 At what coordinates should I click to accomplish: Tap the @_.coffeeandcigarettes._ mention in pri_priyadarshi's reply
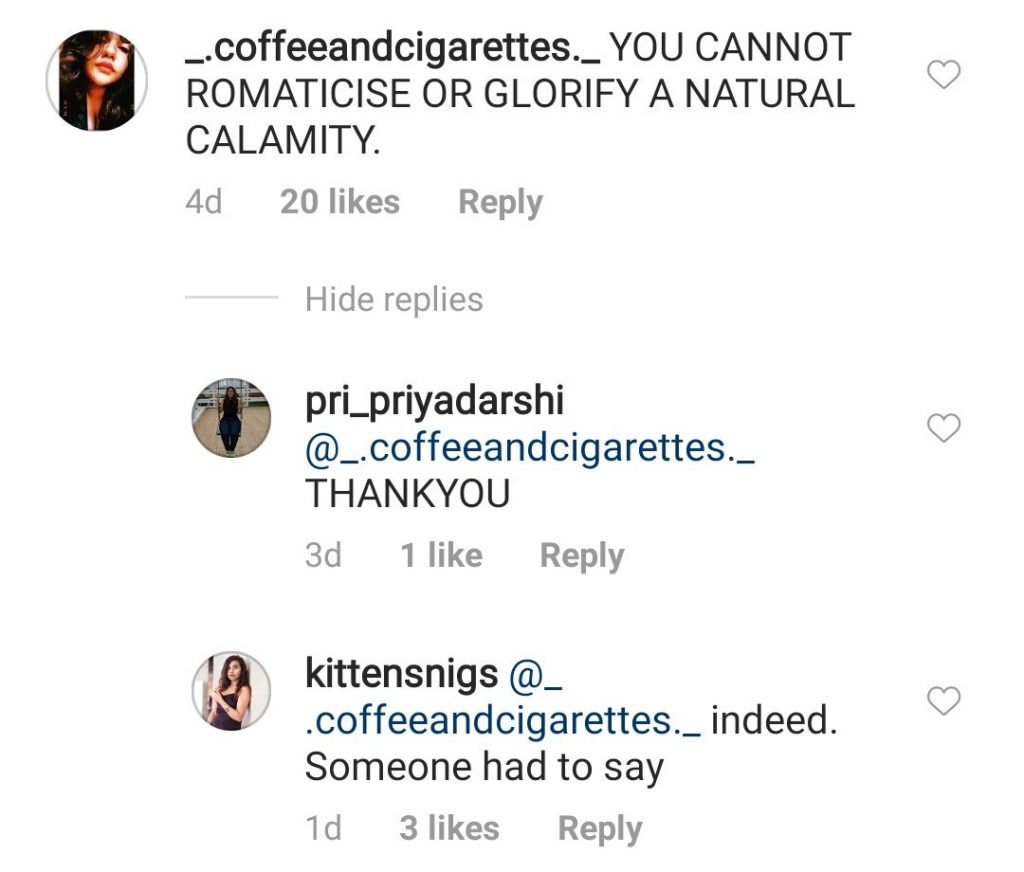[x=530, y=448]
